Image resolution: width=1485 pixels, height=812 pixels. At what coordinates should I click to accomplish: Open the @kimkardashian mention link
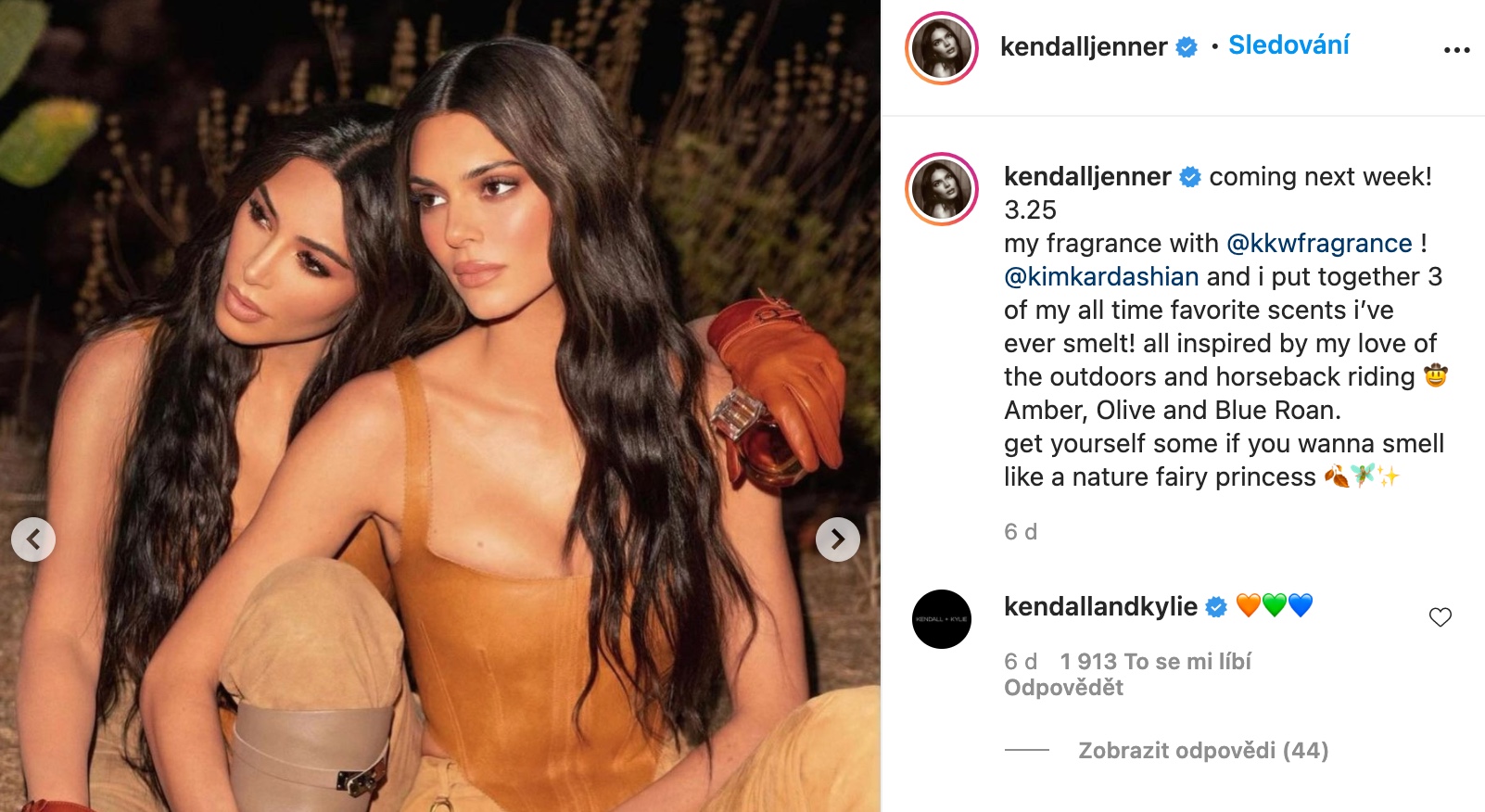click(1101, 276)
